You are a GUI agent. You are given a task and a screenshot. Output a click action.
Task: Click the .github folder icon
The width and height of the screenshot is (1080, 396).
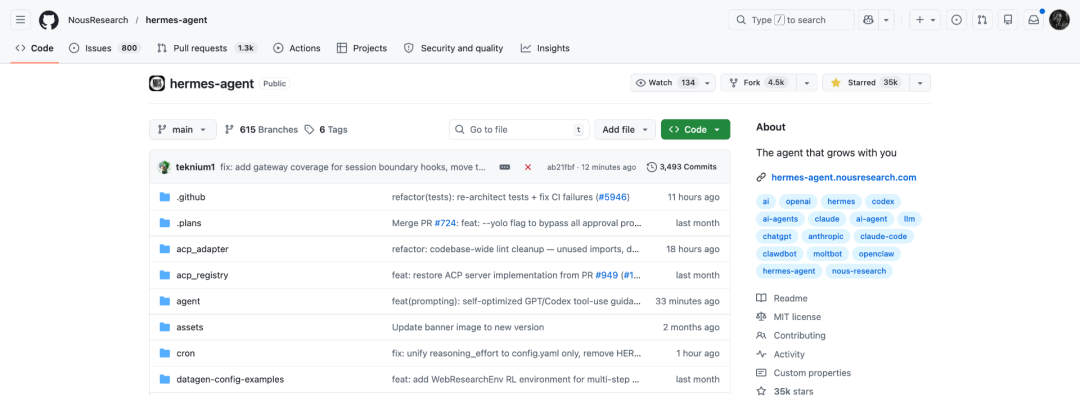(165, 197)
